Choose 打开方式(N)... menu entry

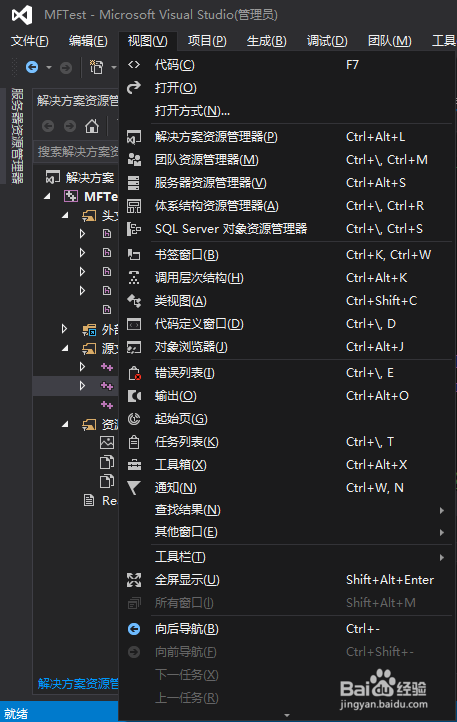tap(286, 111)
